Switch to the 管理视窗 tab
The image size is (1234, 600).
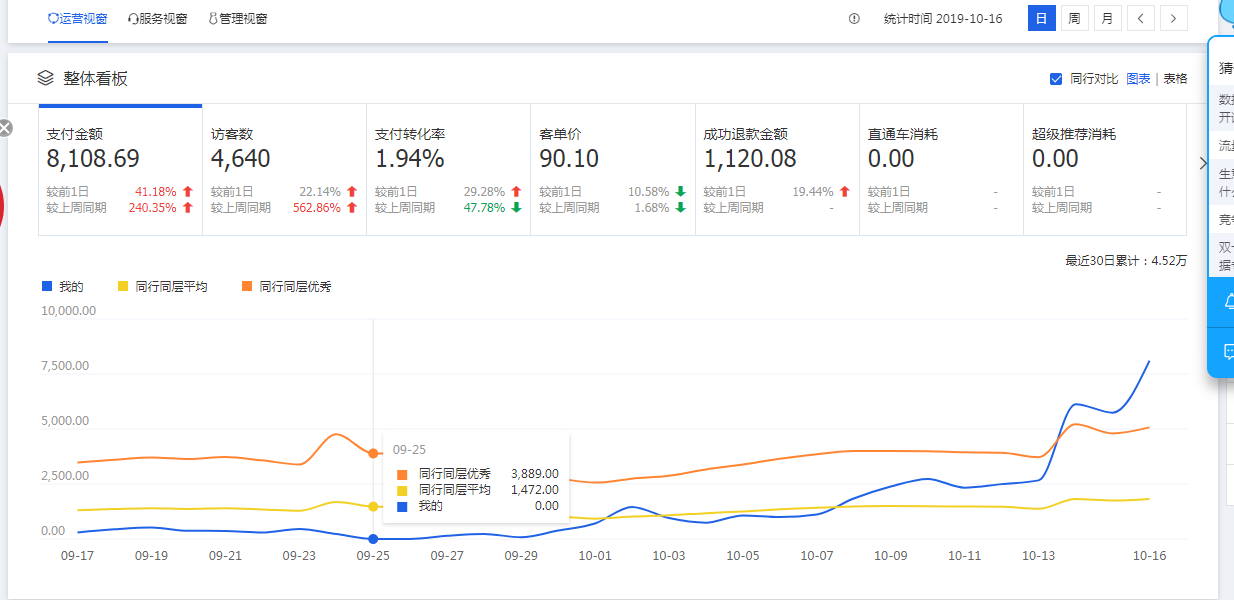point(238,19)
